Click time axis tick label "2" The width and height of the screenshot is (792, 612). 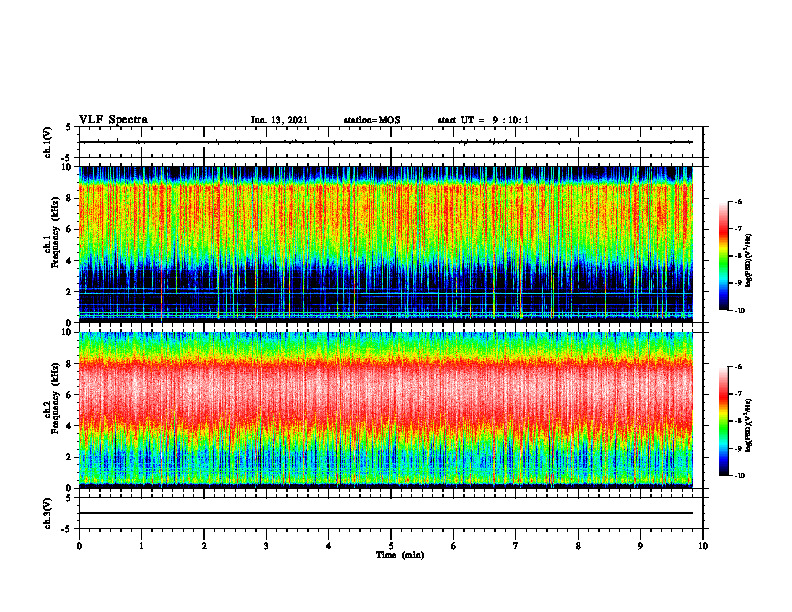[x=204, y=546]
